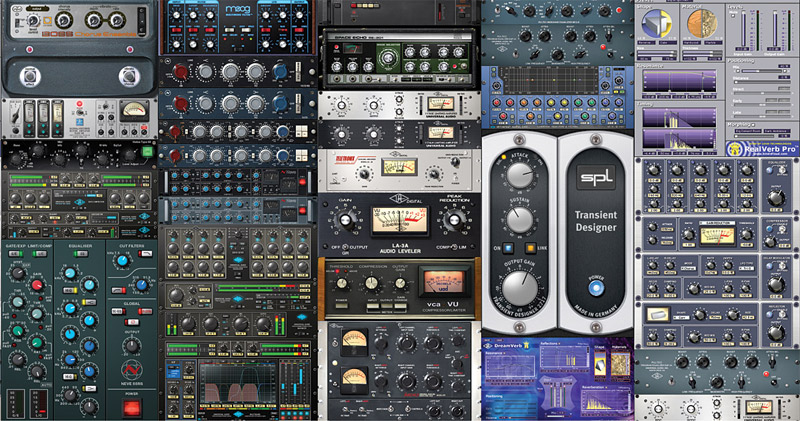
Task: Click the LA-3A Audio Leveler VU meter
Action: (399, 220)
